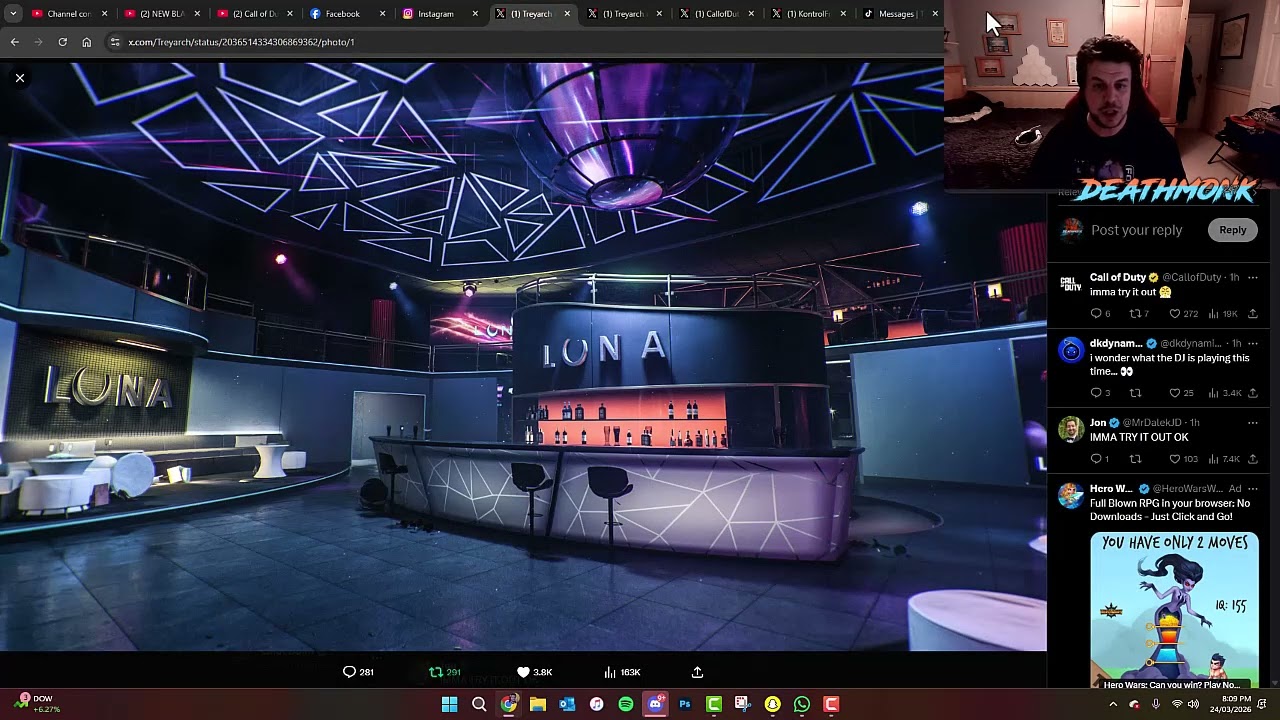Like the dkdynam reply about the DJ
The width and height of the screenshot is (1280, 720).
point(1181,393)
